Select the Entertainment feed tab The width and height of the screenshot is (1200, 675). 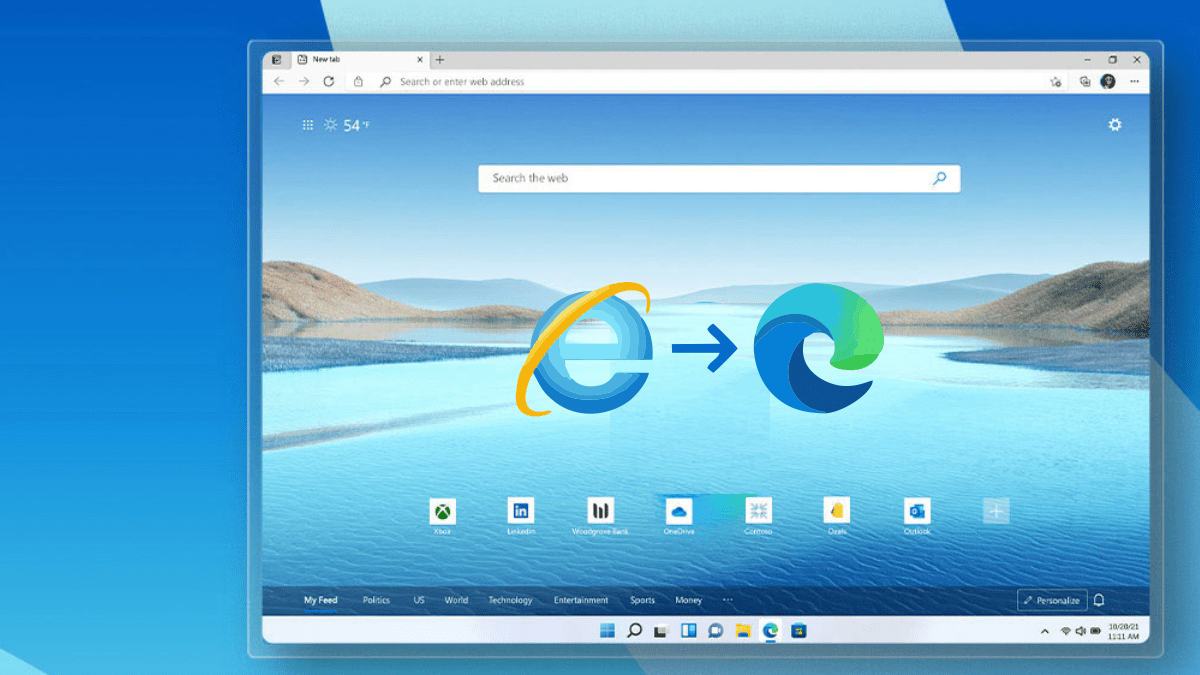click(580, 600)
